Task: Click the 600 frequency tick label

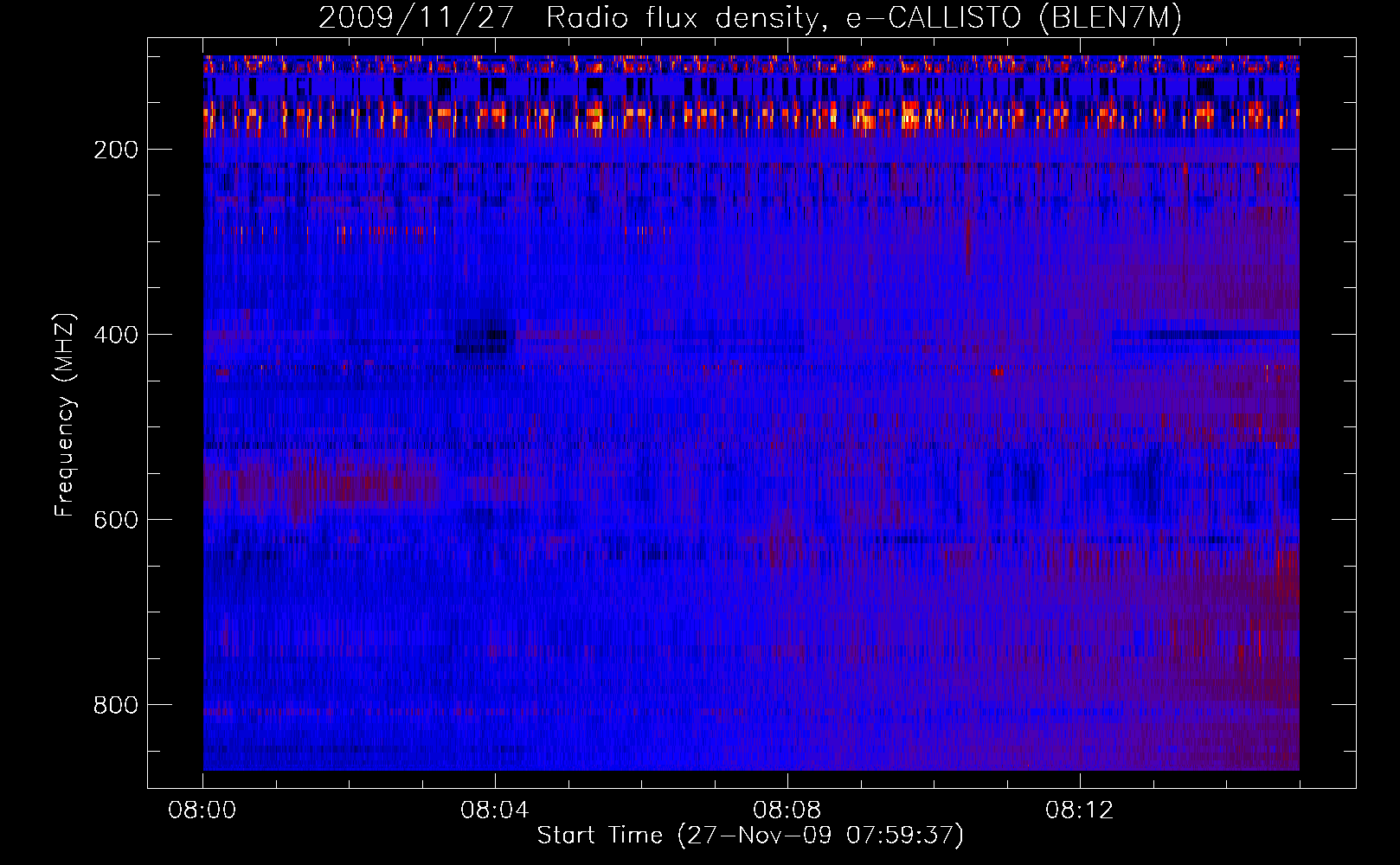Action: click(x=116, y=520)
